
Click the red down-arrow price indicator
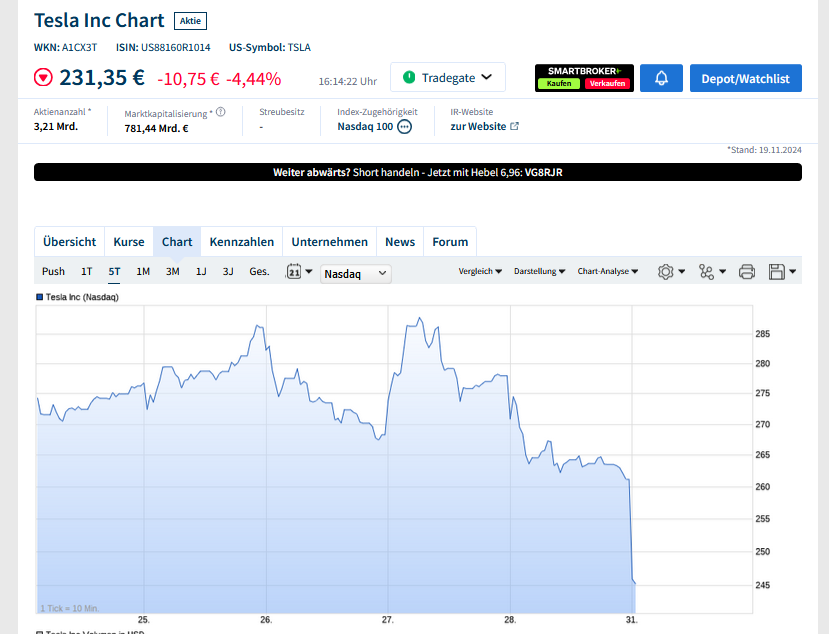[44, 78]
